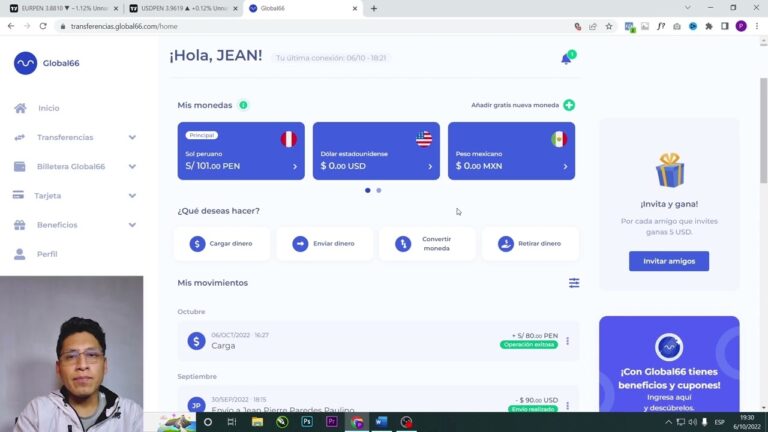Open the options menu for the Carga movement

pyautogui.click(x=567, y=340)
